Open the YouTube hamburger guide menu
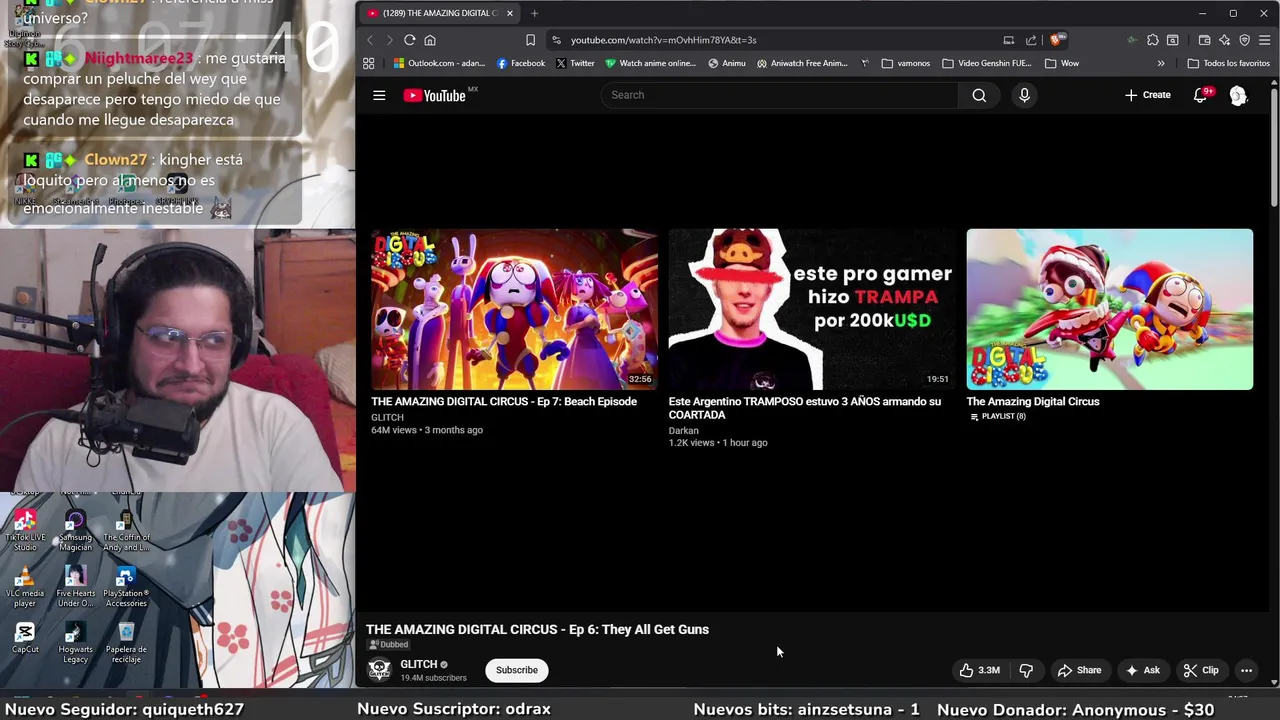 pos(379,95)
